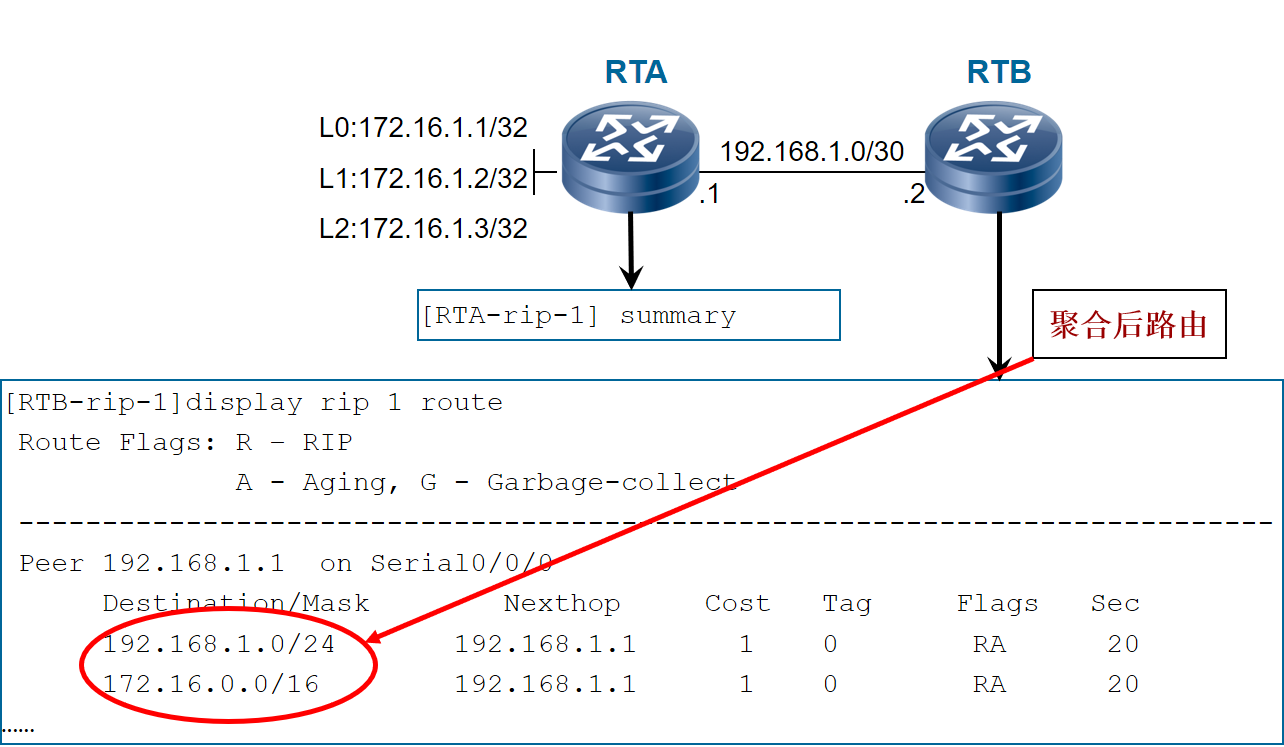Select the RTA label text
Screen dimensions: 1284x747
tap(636, 73)
